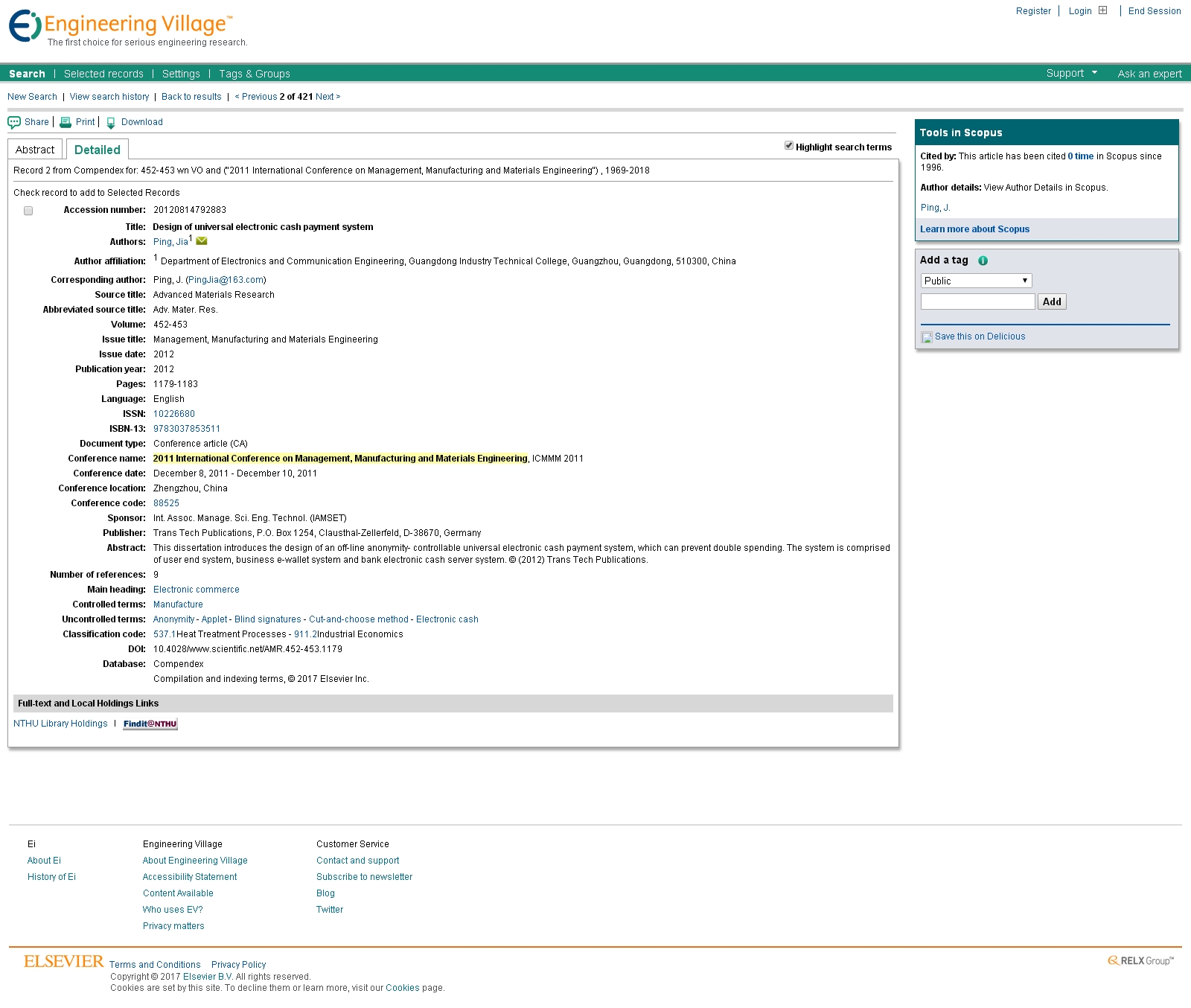Click the Elsevier footer logo

pyautogui.click(x=64, y=961)
